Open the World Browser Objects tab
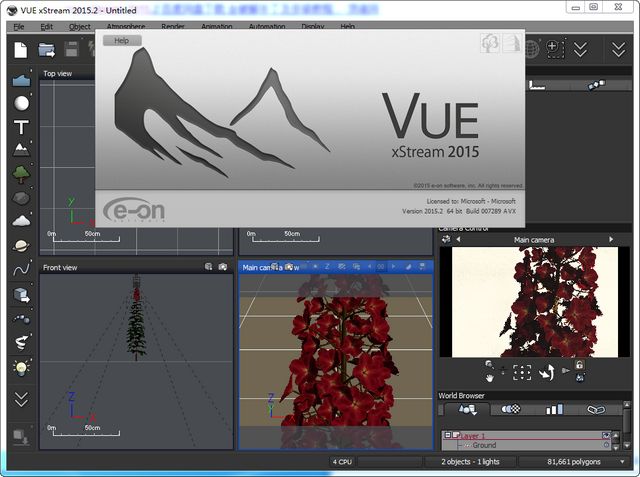 pos(467,409)
